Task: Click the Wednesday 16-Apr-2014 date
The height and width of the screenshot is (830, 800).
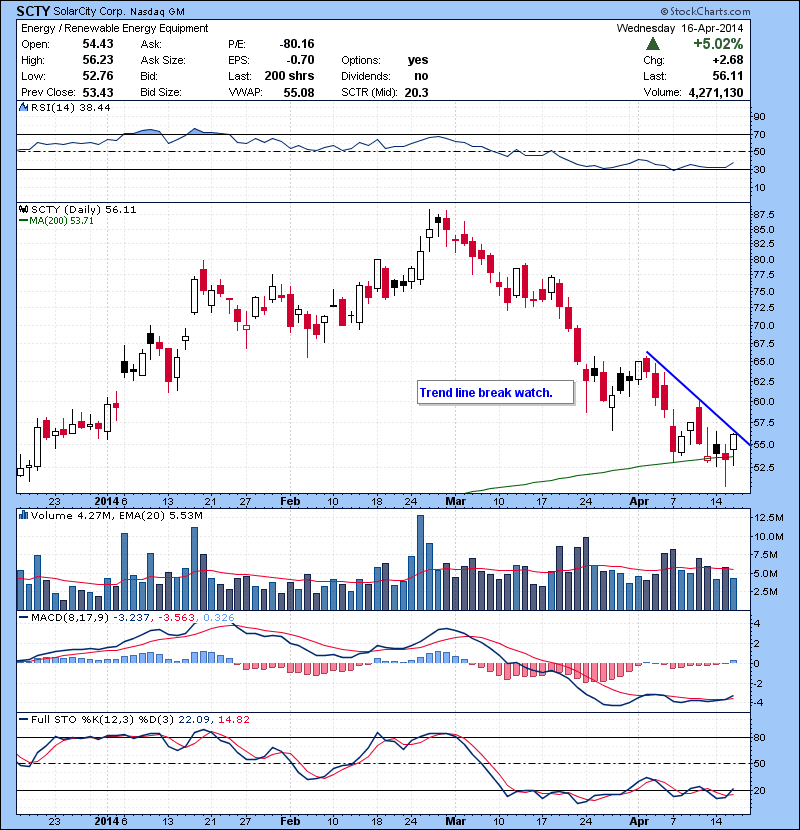Action: click(x=680, y=28)
